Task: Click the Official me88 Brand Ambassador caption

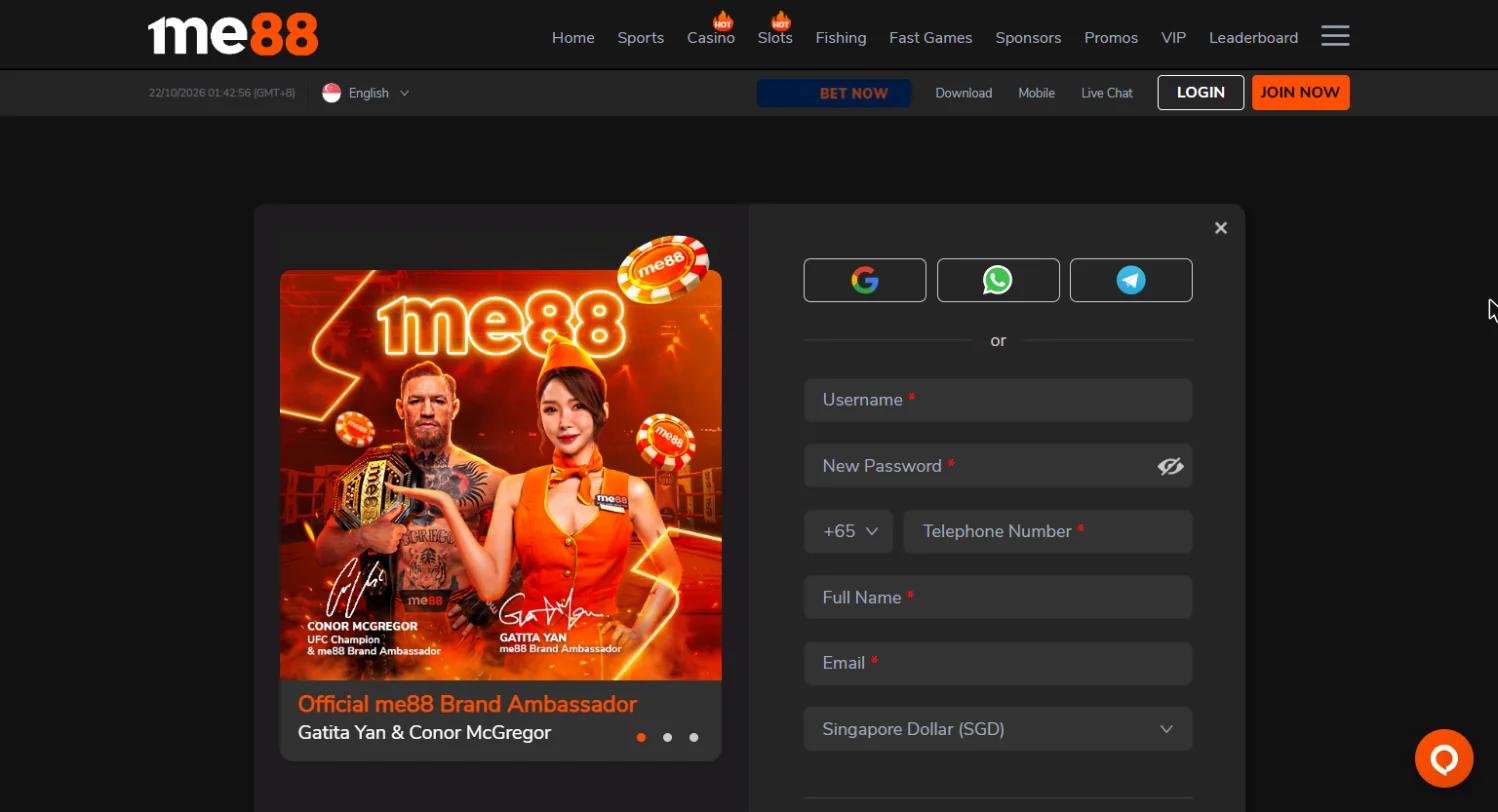Action: (467, 704)
